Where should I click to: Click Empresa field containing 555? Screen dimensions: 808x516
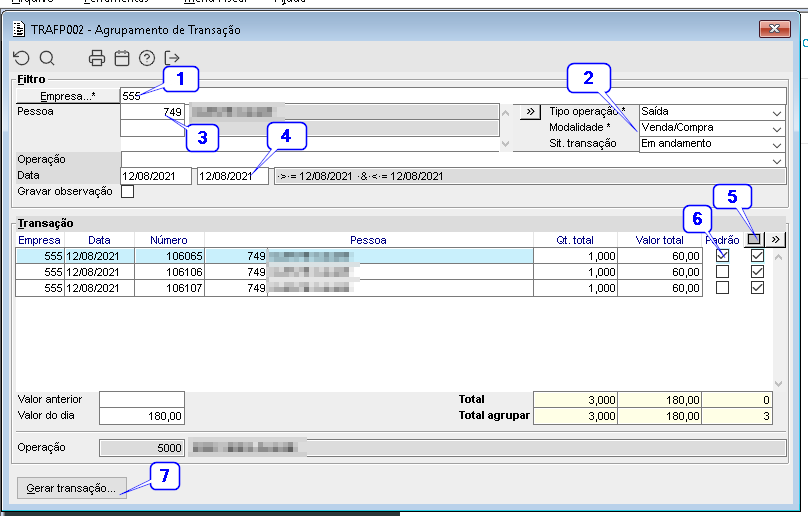click(x=453, y=96)
